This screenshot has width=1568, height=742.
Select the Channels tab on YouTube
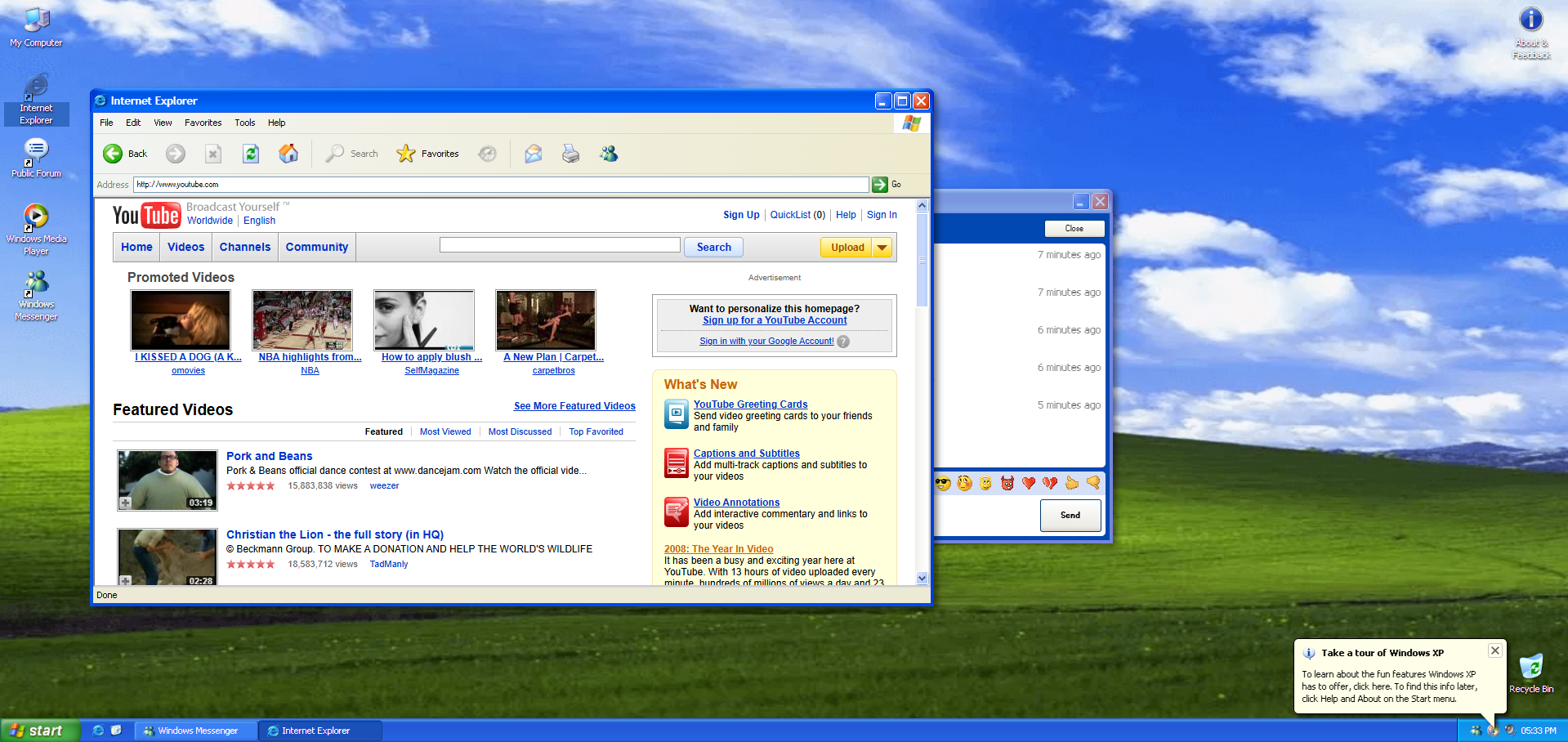click(x=244, y=247)
